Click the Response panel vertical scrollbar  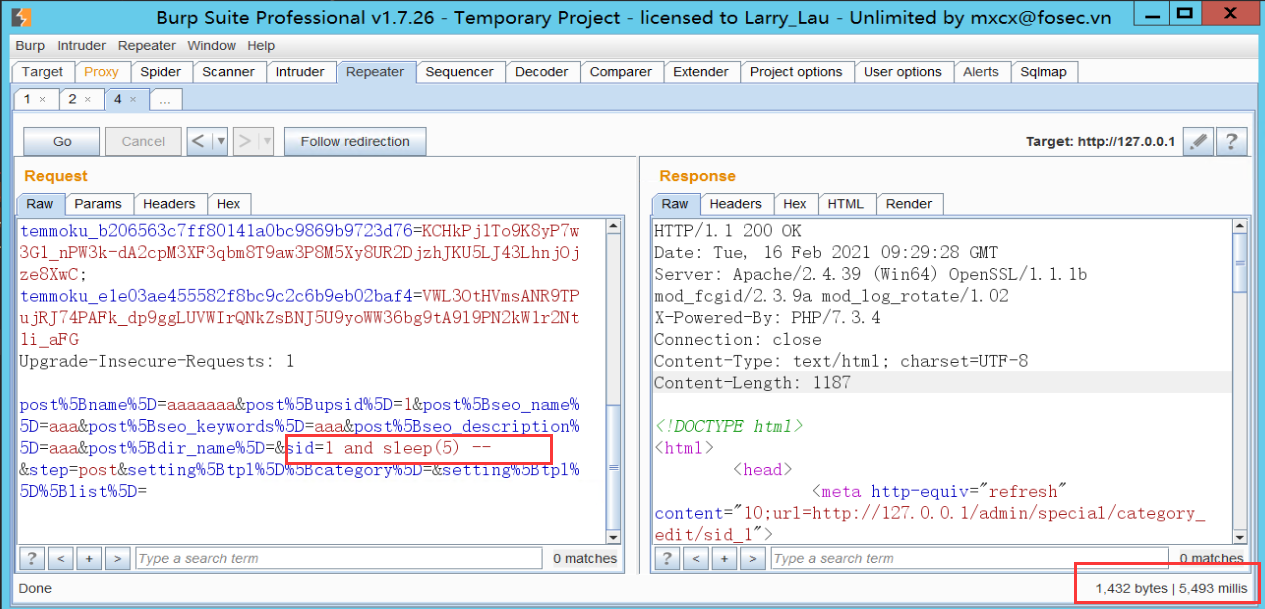point(1240,380)
